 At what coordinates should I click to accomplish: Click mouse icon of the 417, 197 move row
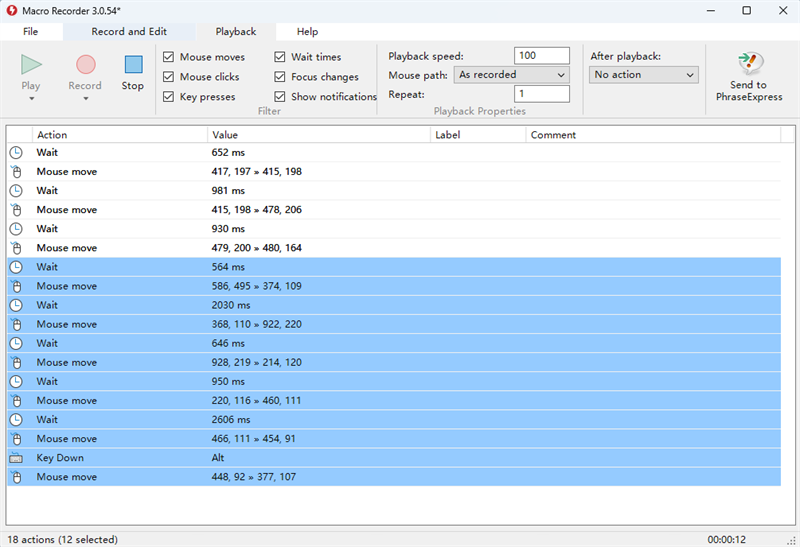[16, 172]
